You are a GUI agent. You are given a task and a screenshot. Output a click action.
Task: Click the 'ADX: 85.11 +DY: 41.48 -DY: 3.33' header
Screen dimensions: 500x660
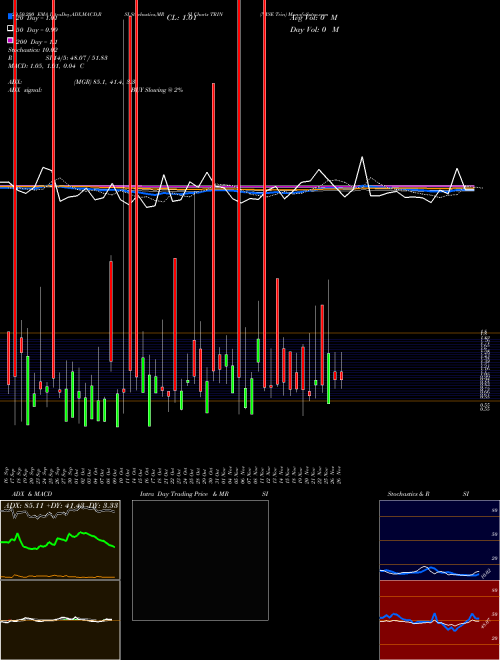click(x=61, y=505)
